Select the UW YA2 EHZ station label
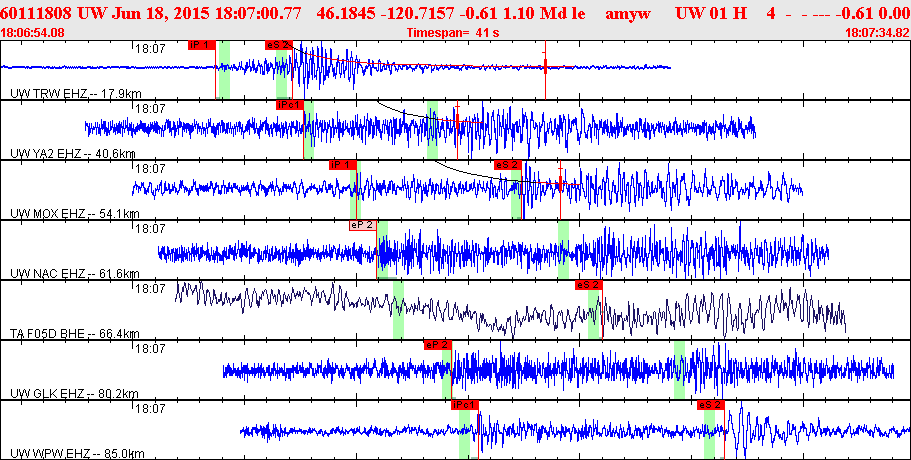 coord(73,153)
